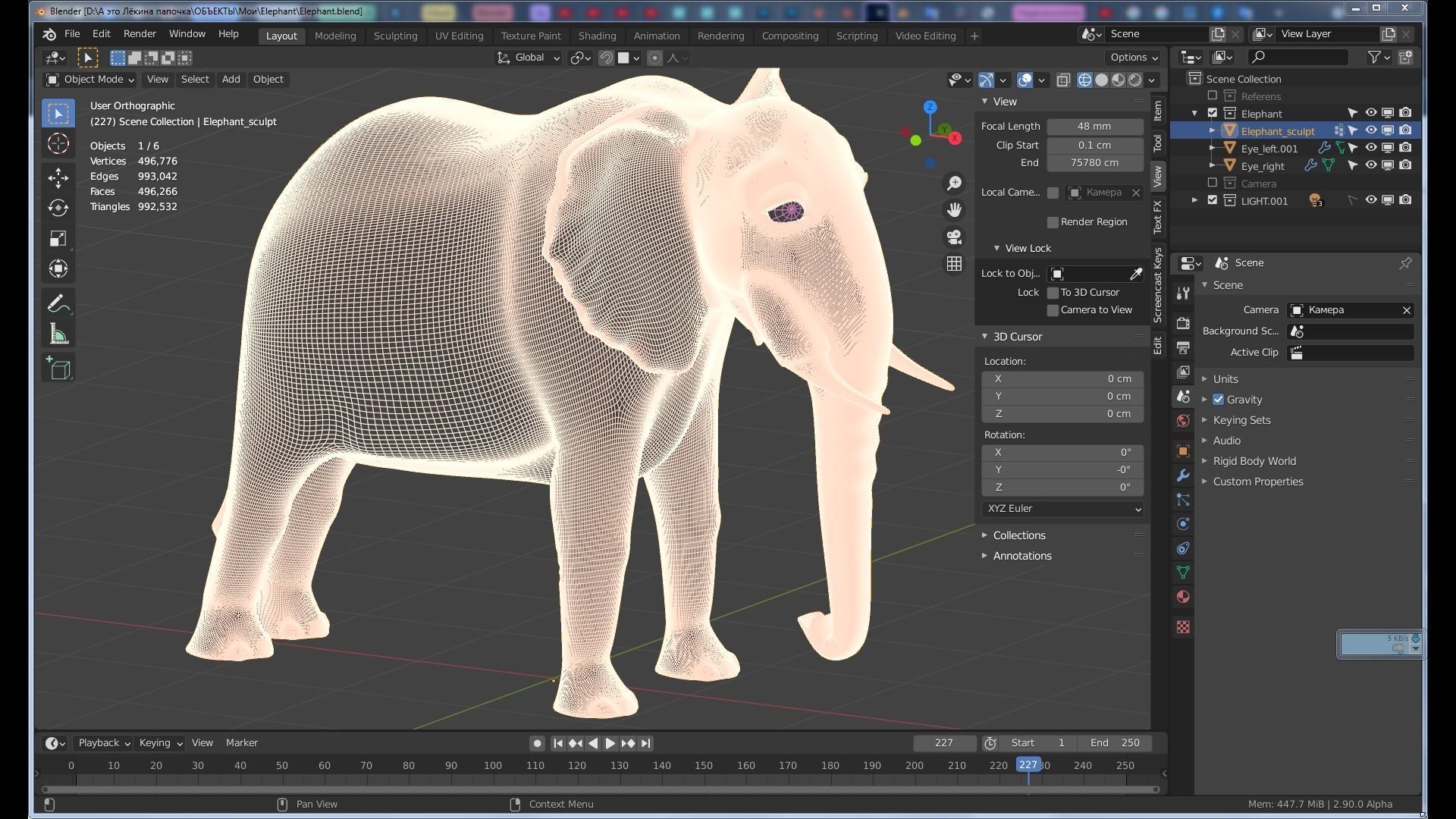This screenshot has height=819, width=1456.
Task: Open the Object Mode dropdown
Action: (90, 80)
